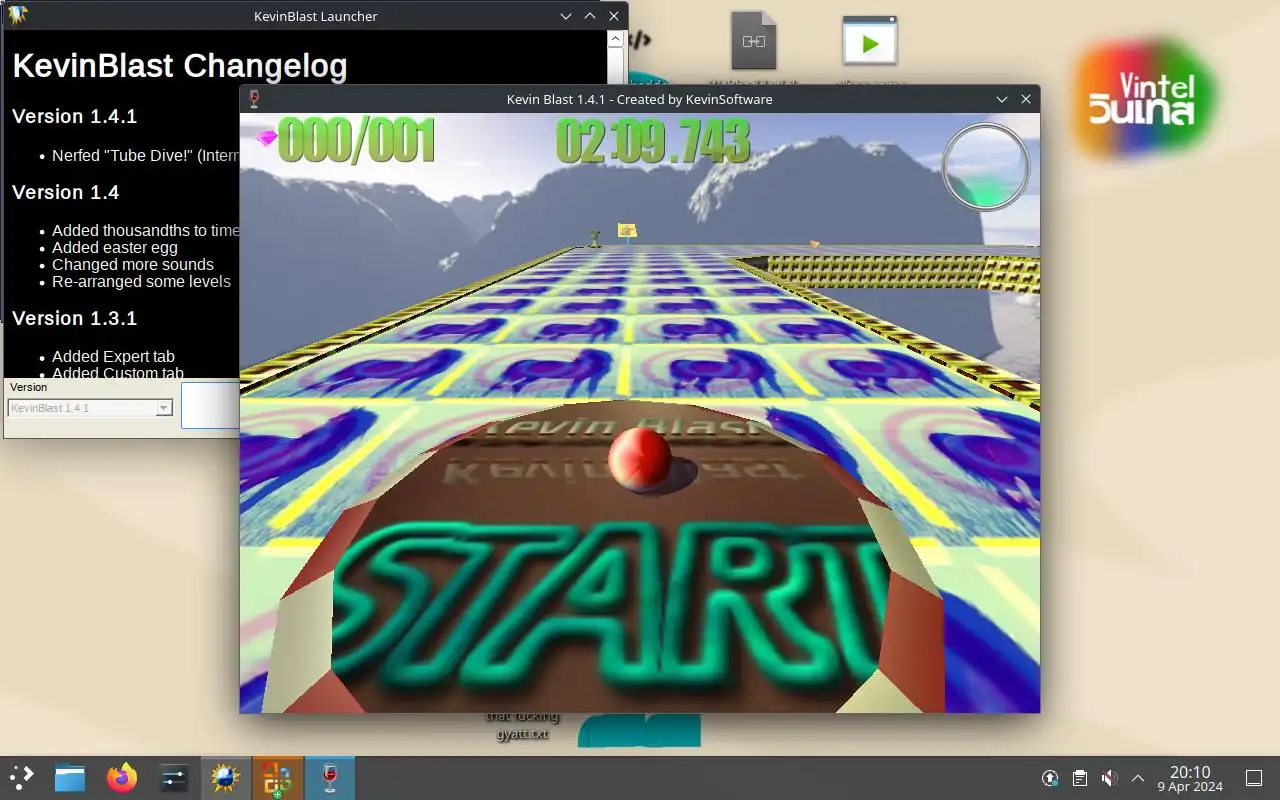Screen dimensions: 1280x800
Task: Click the yellow flag sign in distance
Action: pyautogui.click(x=627, y=232)
